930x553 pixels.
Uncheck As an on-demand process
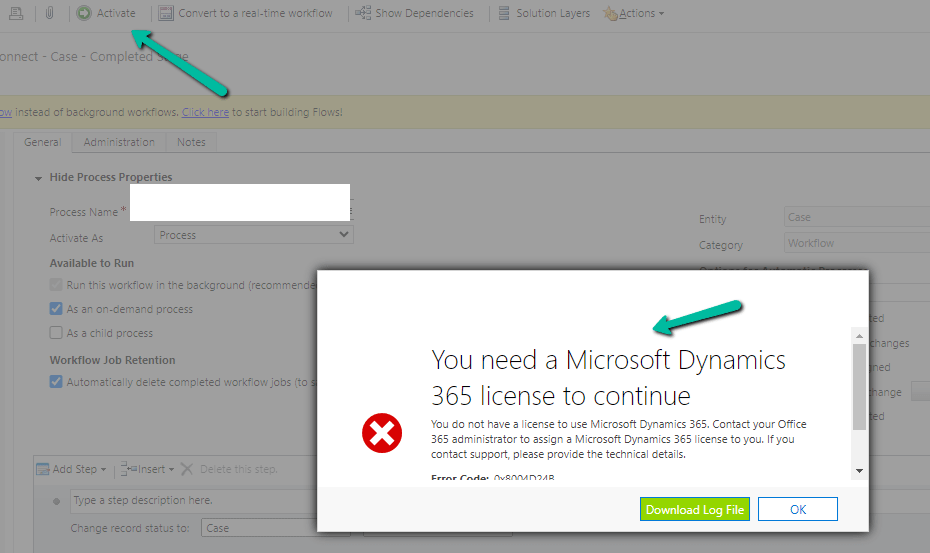[x=56, y=309]
